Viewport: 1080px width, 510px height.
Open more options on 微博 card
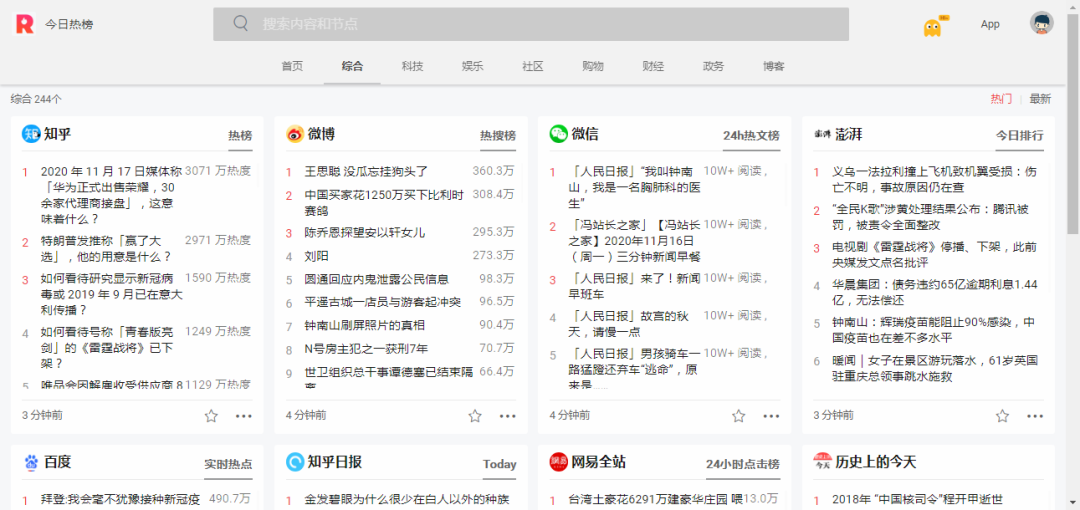[508, 416]
